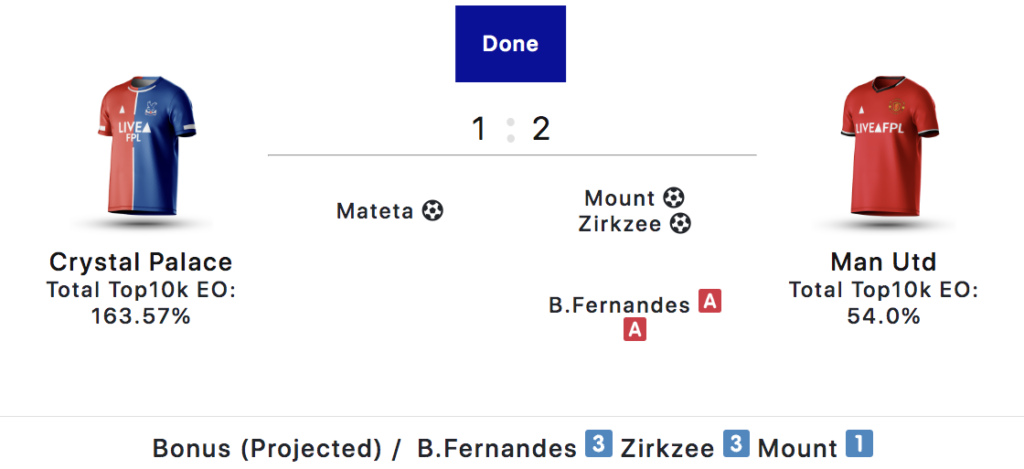Click the assist badge next to B.Fernandes

pos(709,301)
